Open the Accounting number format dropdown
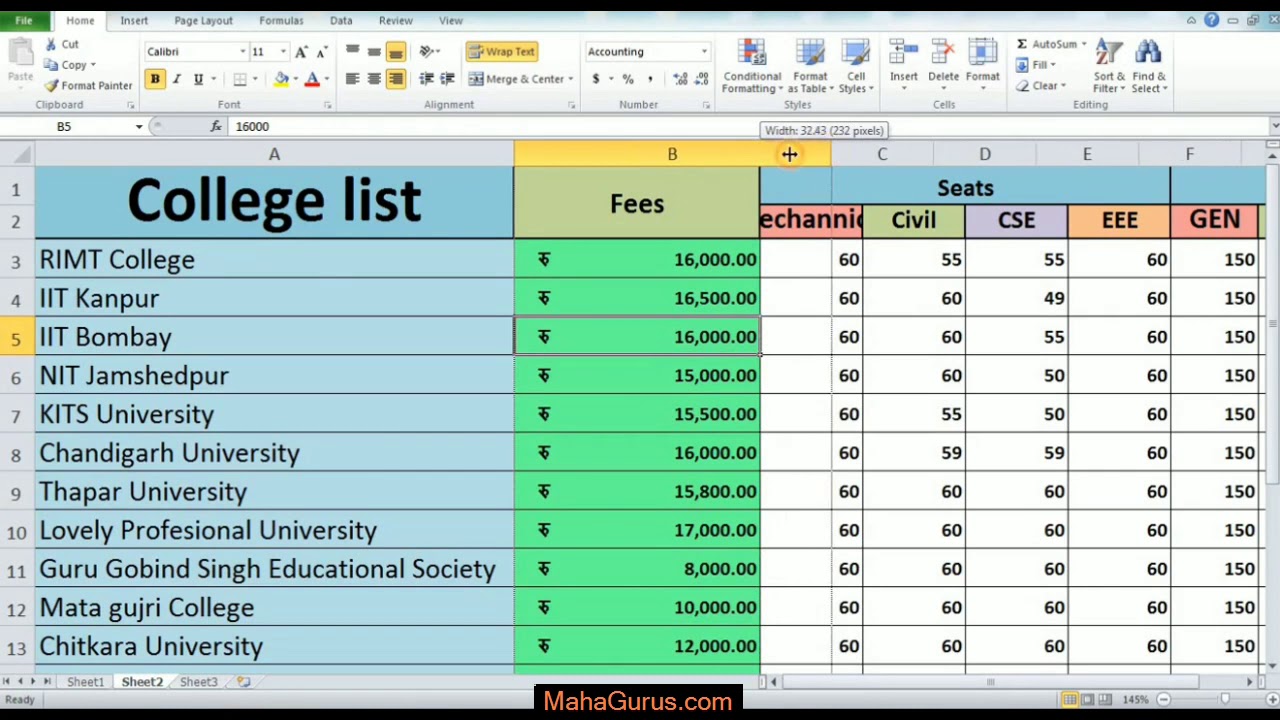Viewport: 1280px width, 720px height. coord(704,52)
